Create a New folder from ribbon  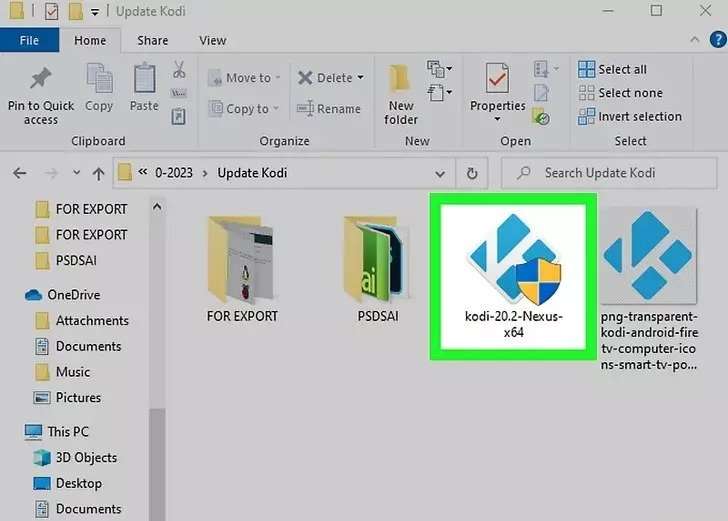pos(400,95)
